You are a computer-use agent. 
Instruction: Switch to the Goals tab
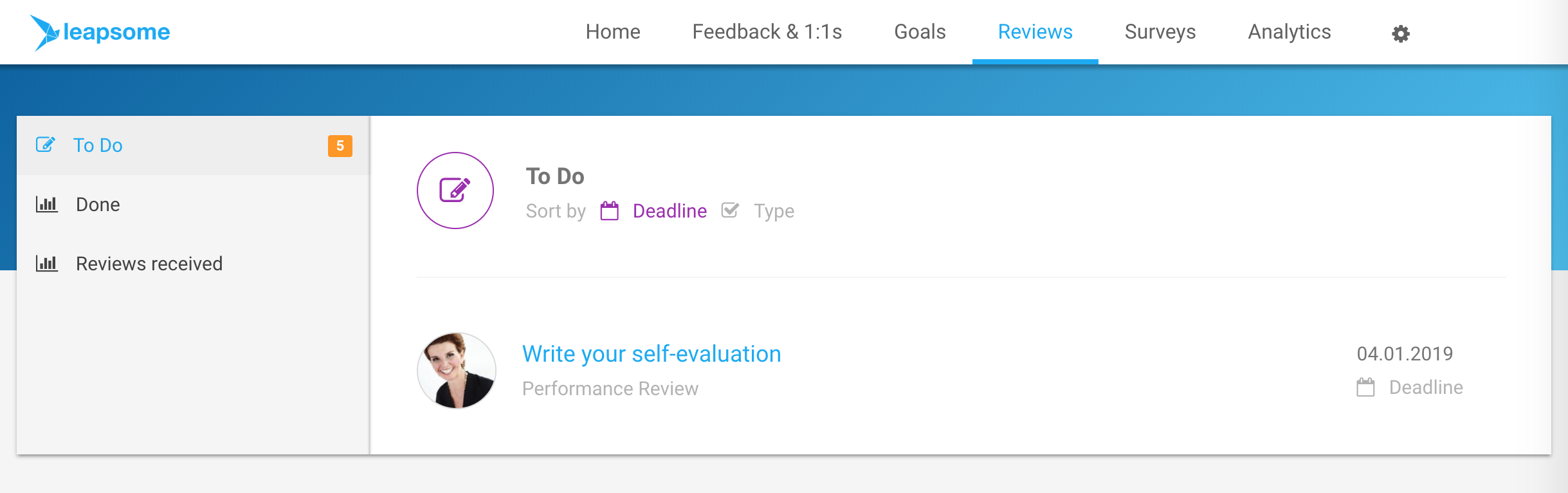920,32
